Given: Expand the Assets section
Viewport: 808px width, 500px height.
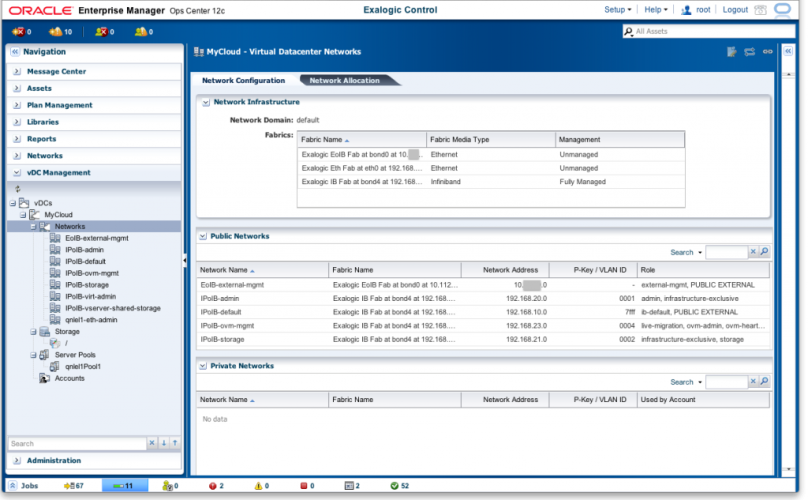Looking at the screenshot, I should [17, 89].
